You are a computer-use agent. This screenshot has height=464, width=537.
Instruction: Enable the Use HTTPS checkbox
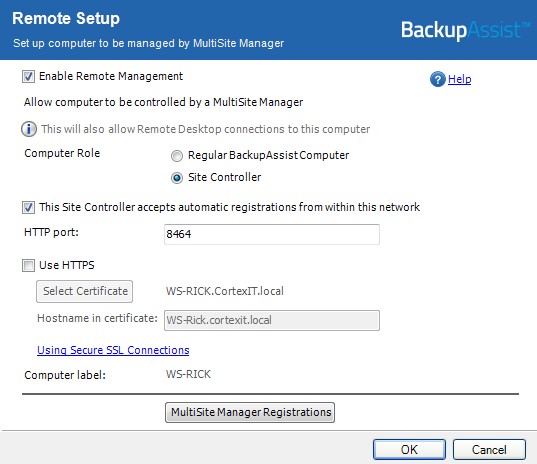(28, 265)
